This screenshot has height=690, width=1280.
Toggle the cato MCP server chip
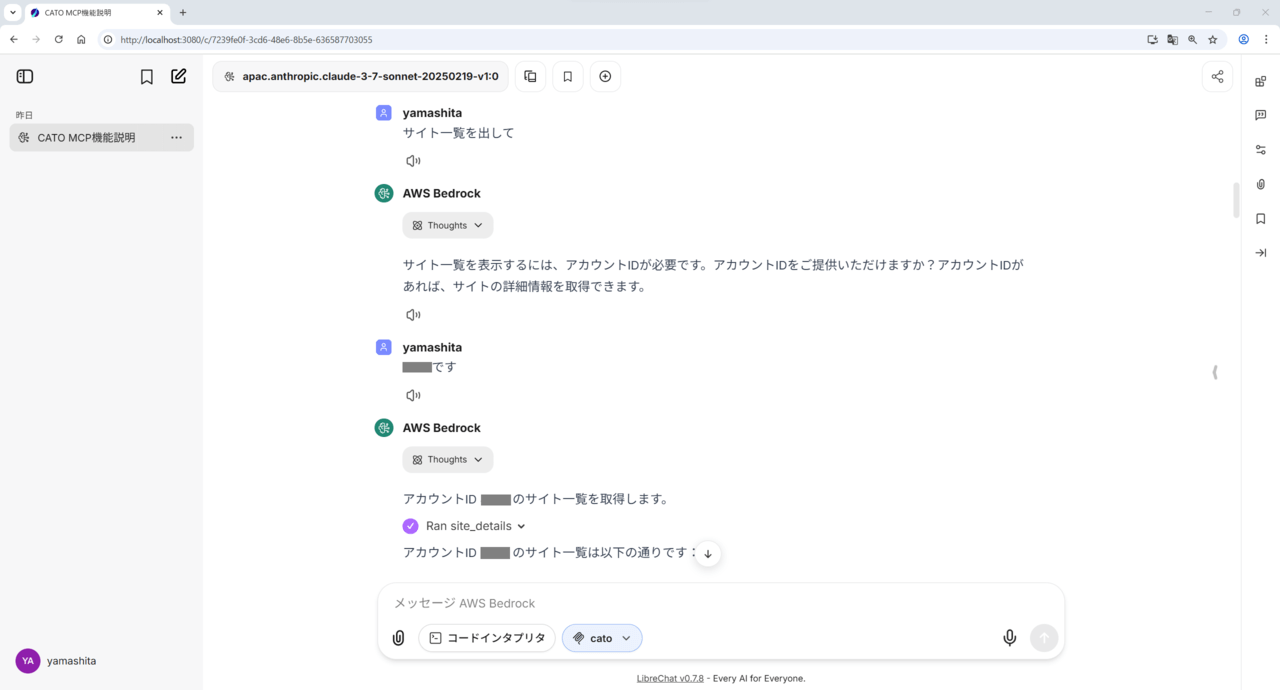click(602, 638)
